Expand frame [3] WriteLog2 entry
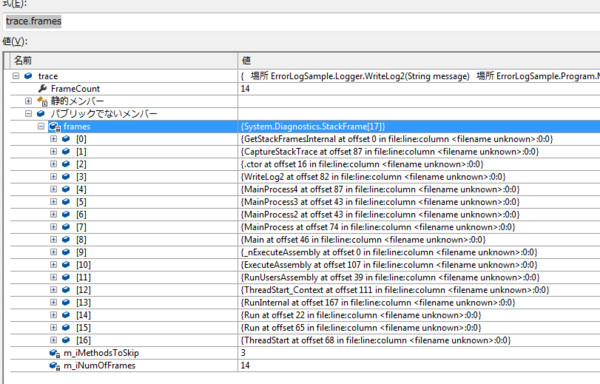This screenshot has height=384, width=600. [x=54, y=177]
